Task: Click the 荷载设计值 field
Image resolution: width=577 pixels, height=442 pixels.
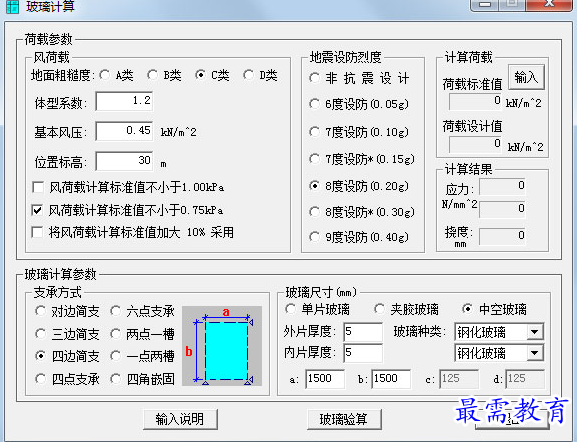Action: click(475, 144)
